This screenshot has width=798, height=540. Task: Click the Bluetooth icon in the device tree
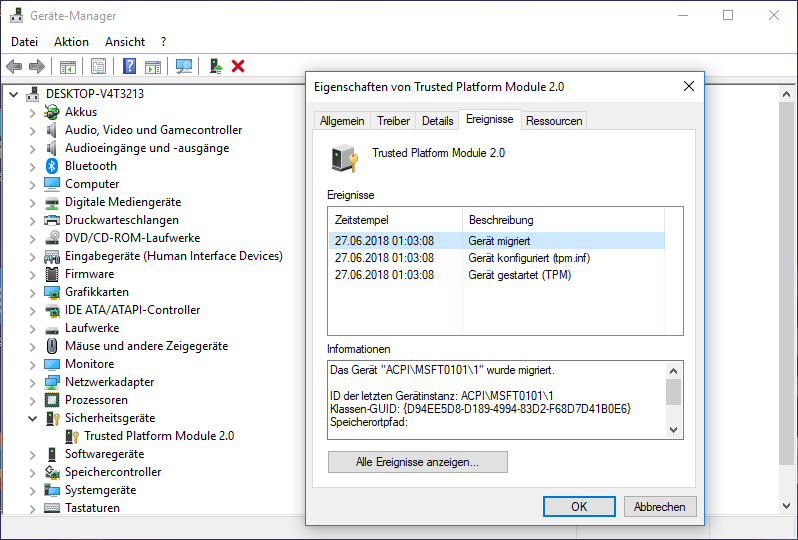click(52, 166)
